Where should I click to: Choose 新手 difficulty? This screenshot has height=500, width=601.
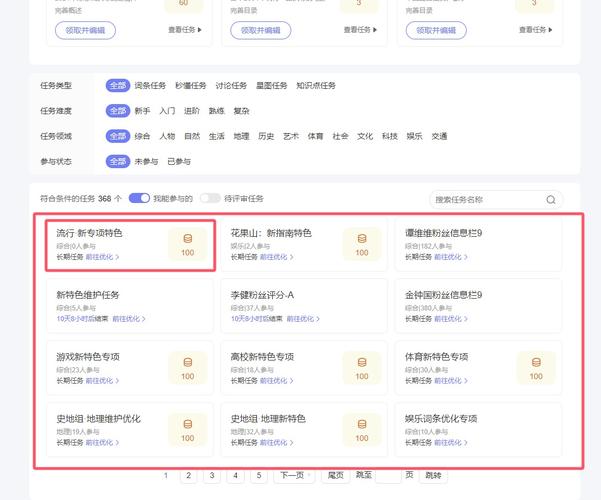click(x=142, y=111)
